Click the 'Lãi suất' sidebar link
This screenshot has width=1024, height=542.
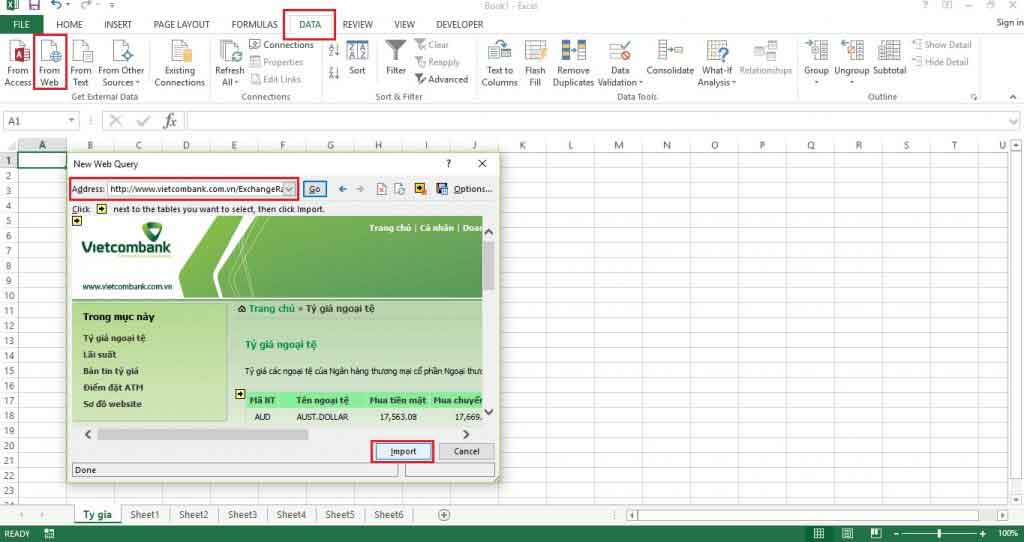point(99,355)
